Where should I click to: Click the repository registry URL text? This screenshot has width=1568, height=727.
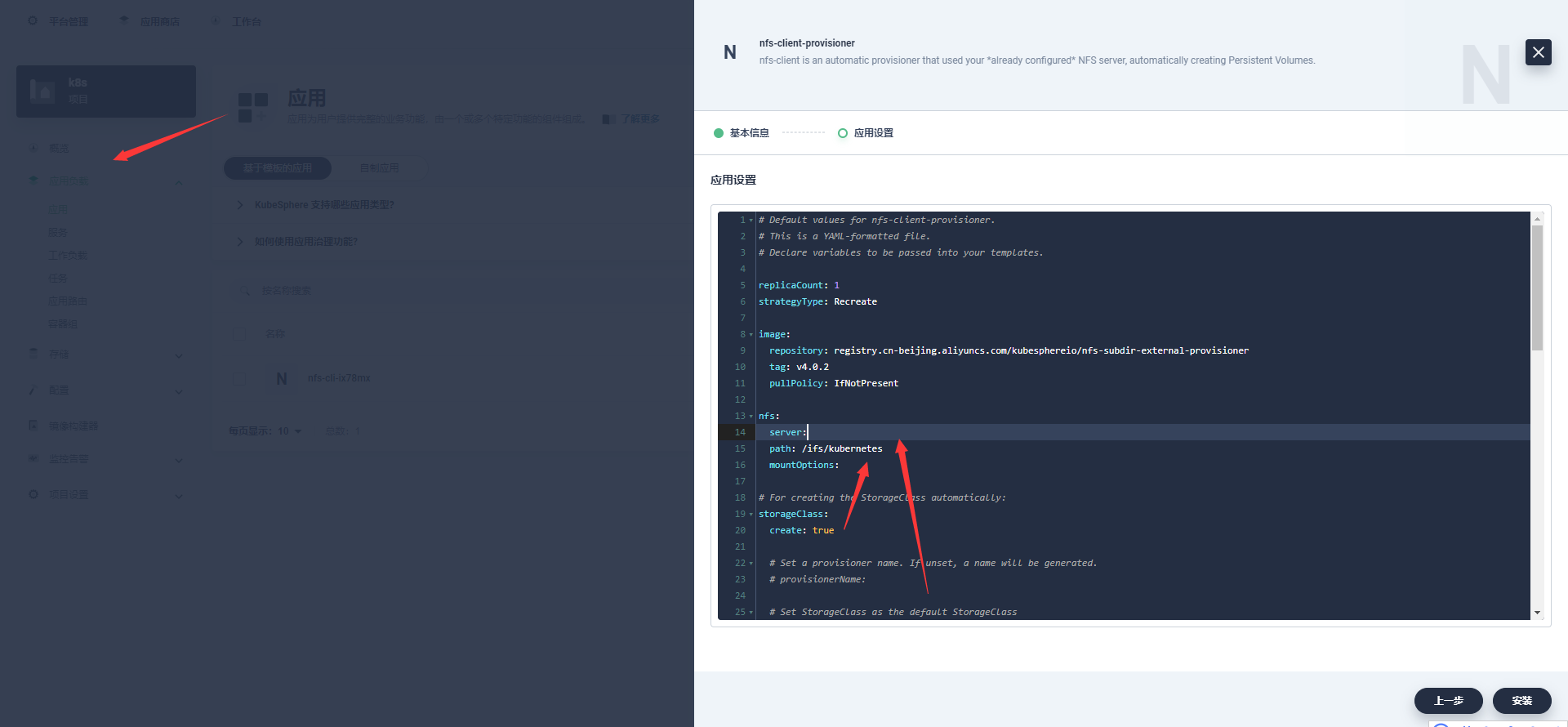point(1041,350)
